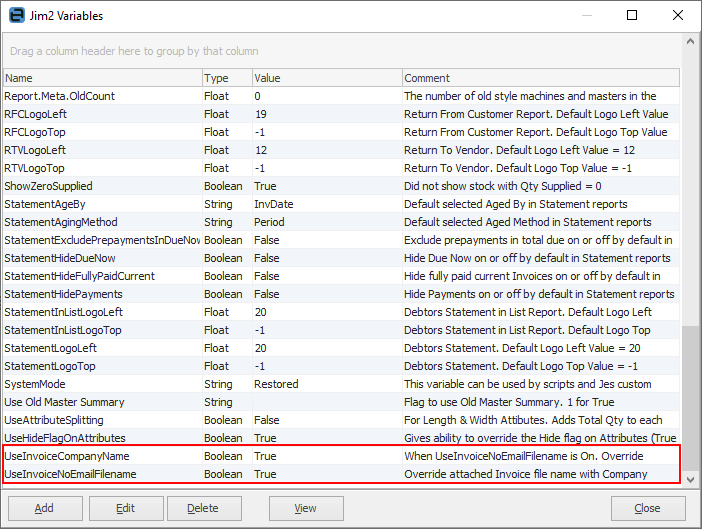The height and width of the screenshot is (529, 702).
Task: Click the Edit button
Action: (125, 508)
